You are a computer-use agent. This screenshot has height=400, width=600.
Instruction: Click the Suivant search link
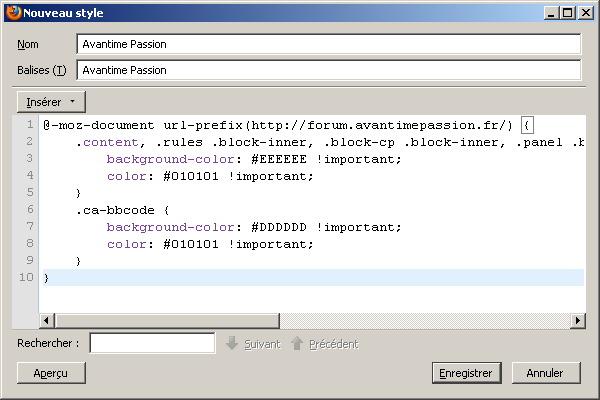pyautogui.click(x=262, y=344)
